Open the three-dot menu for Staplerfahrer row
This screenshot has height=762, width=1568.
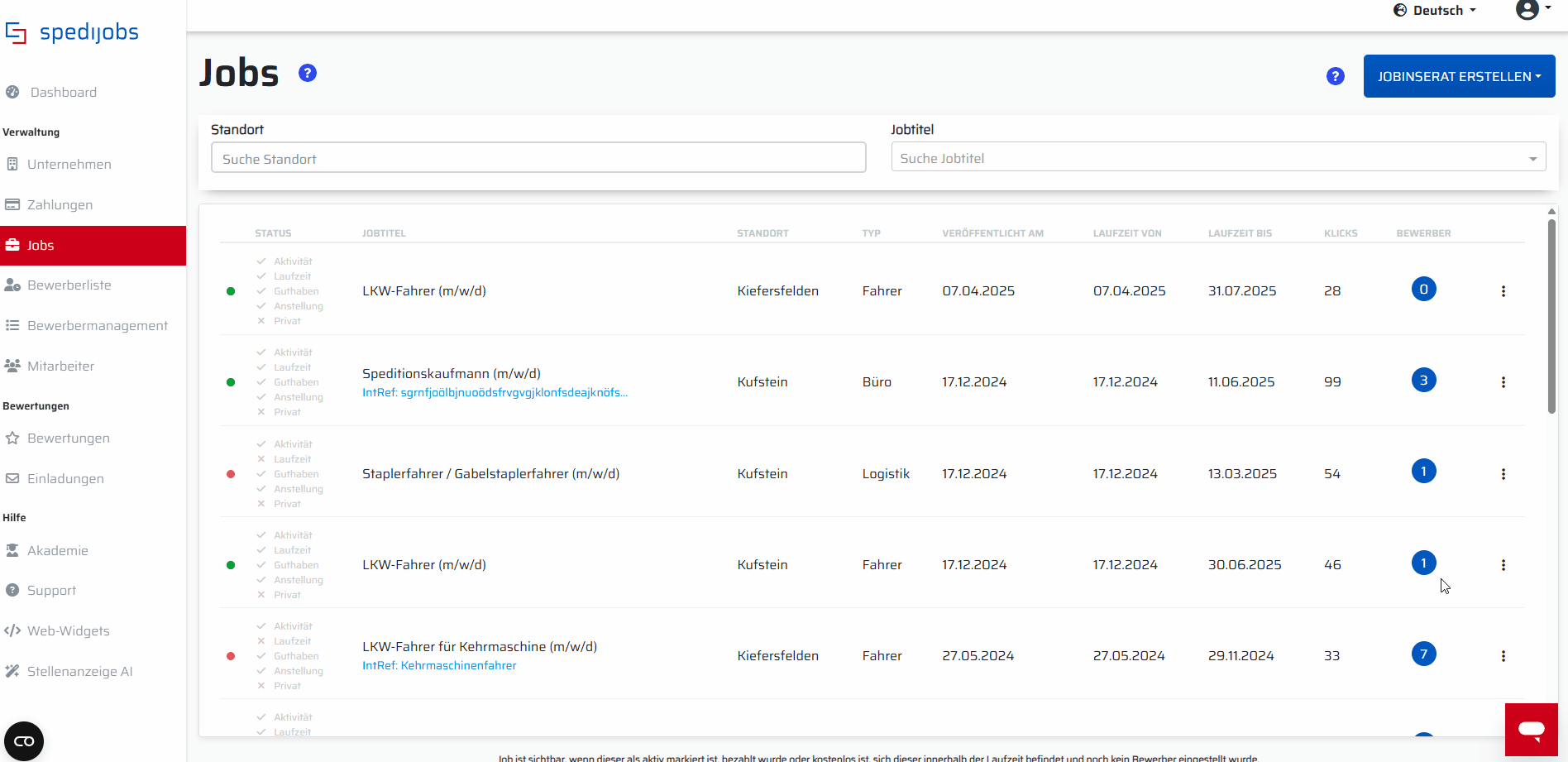(1503, 474)
